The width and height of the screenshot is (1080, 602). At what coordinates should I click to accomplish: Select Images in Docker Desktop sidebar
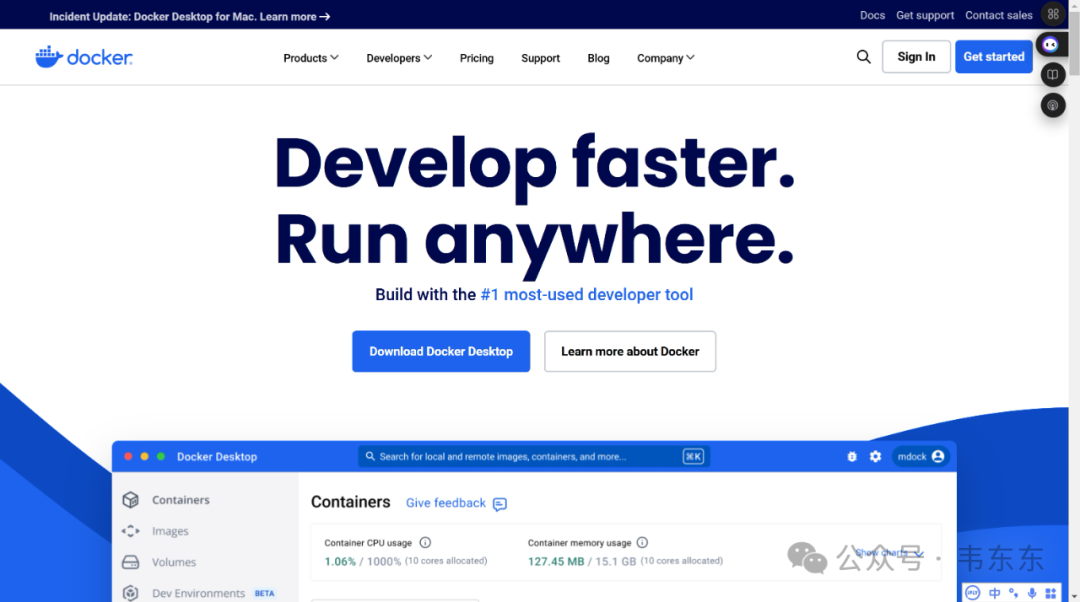pyautogui.click(x=170, y=531)
